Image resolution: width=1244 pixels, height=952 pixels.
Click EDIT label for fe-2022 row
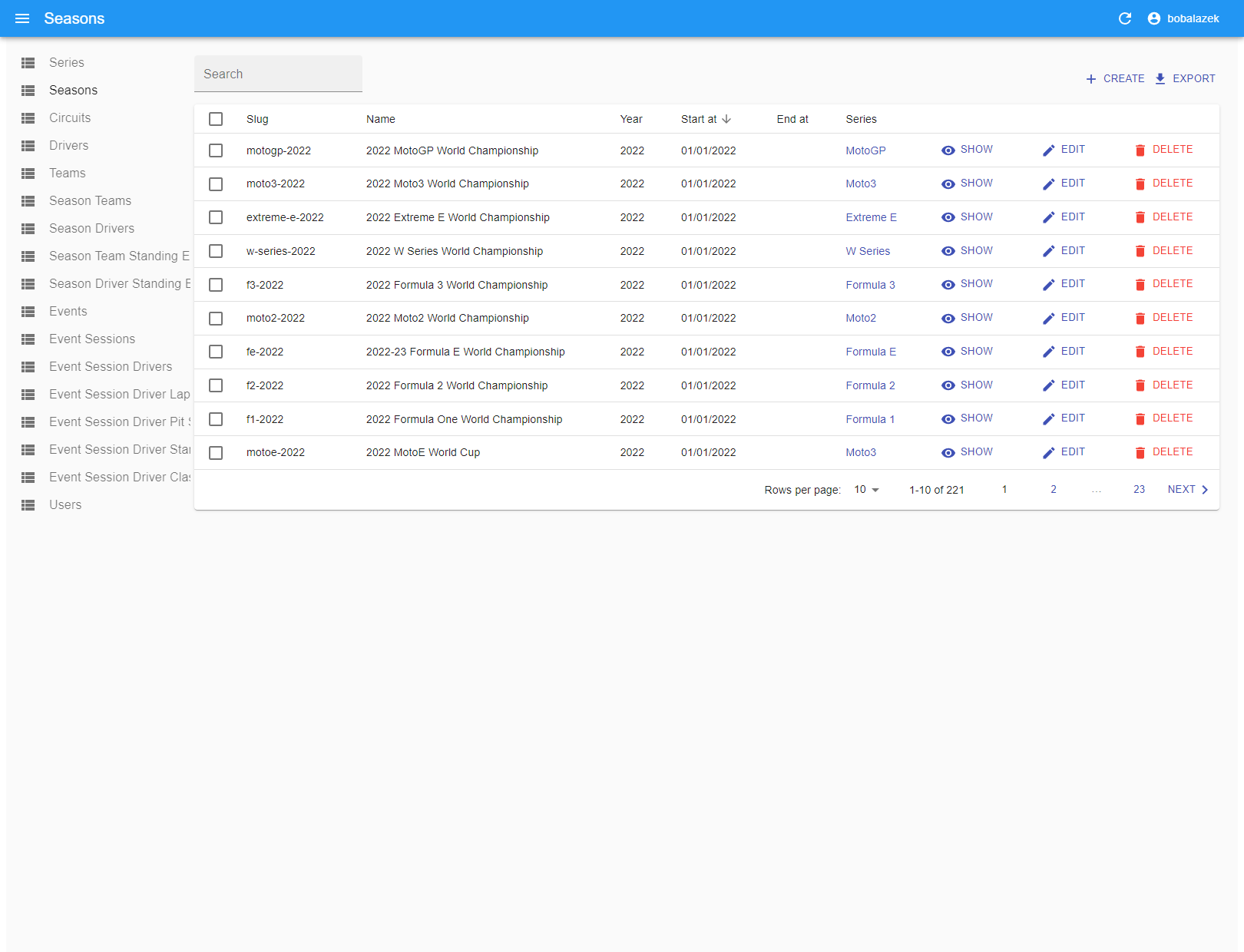[x=1073, y=352]
